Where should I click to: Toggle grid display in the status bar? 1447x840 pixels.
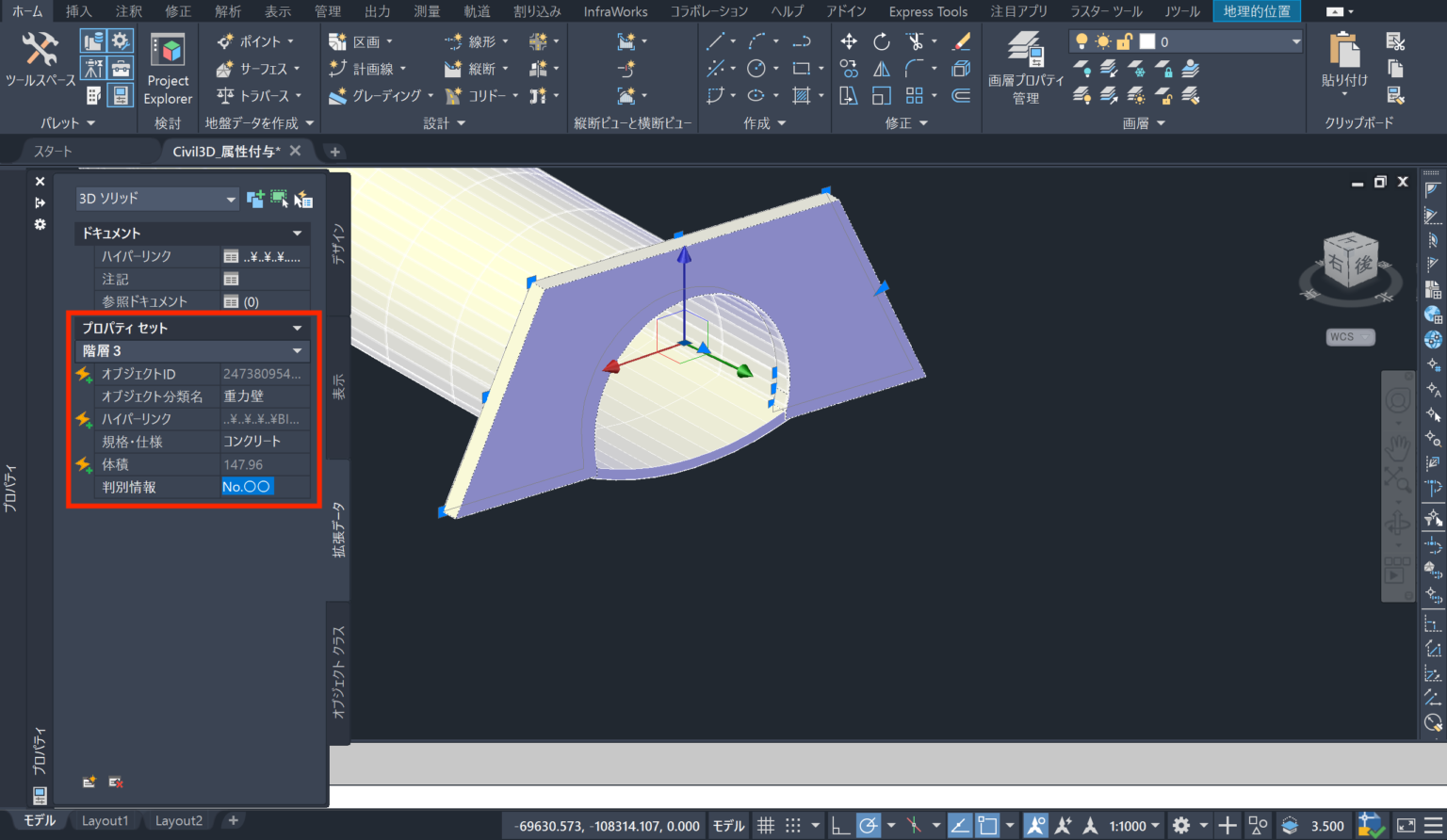point(768,825)
